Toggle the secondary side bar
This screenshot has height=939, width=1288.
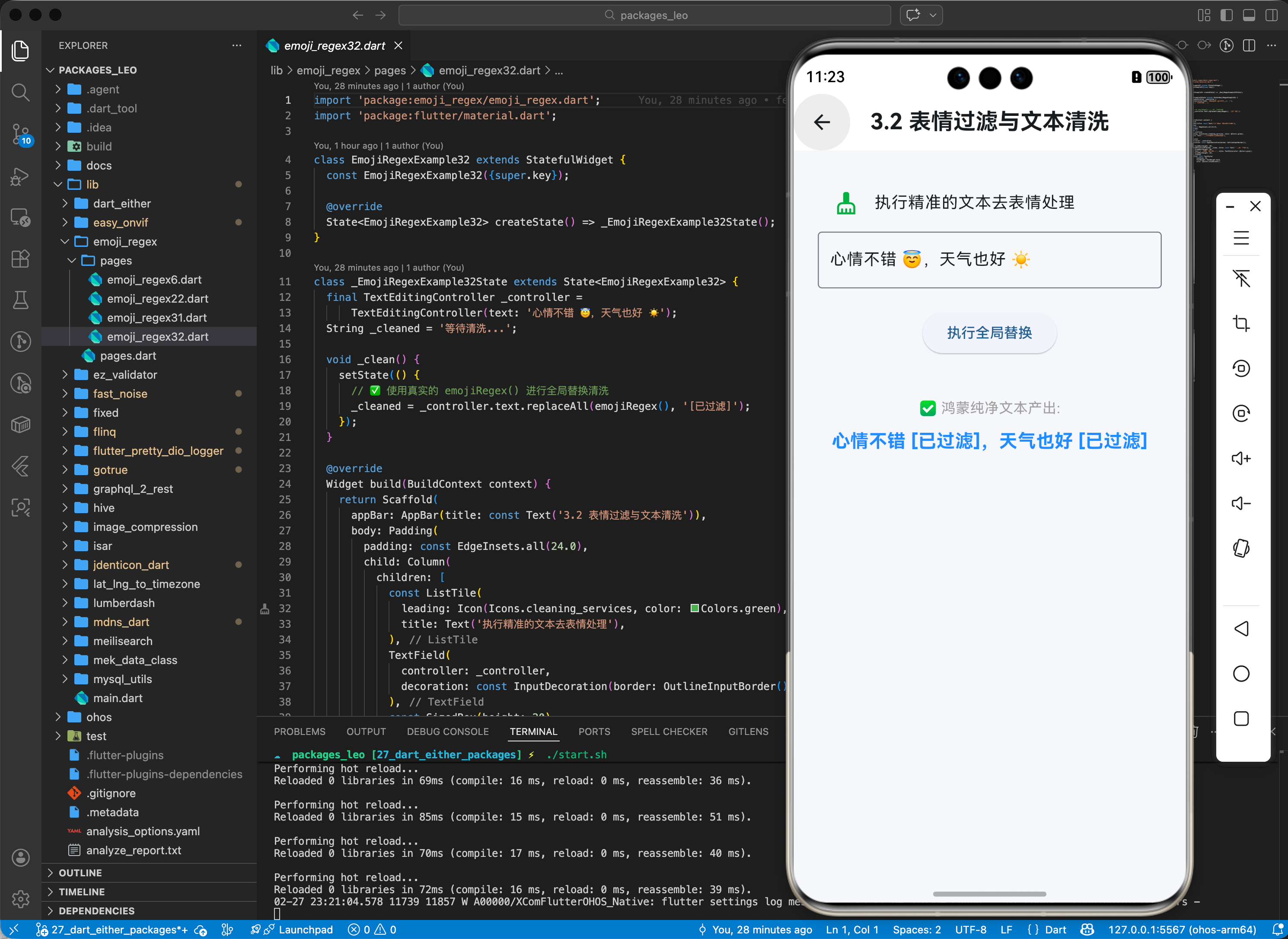(x=1271, y=15)
